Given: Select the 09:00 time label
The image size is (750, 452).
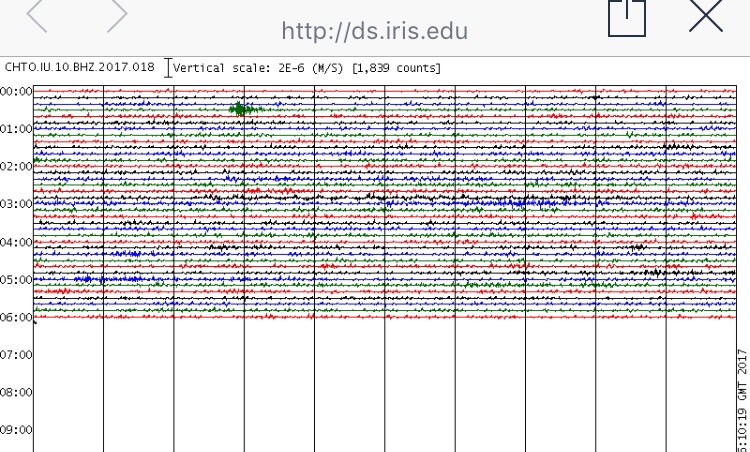Looking at the screenshot, I should tap(16, 430).
